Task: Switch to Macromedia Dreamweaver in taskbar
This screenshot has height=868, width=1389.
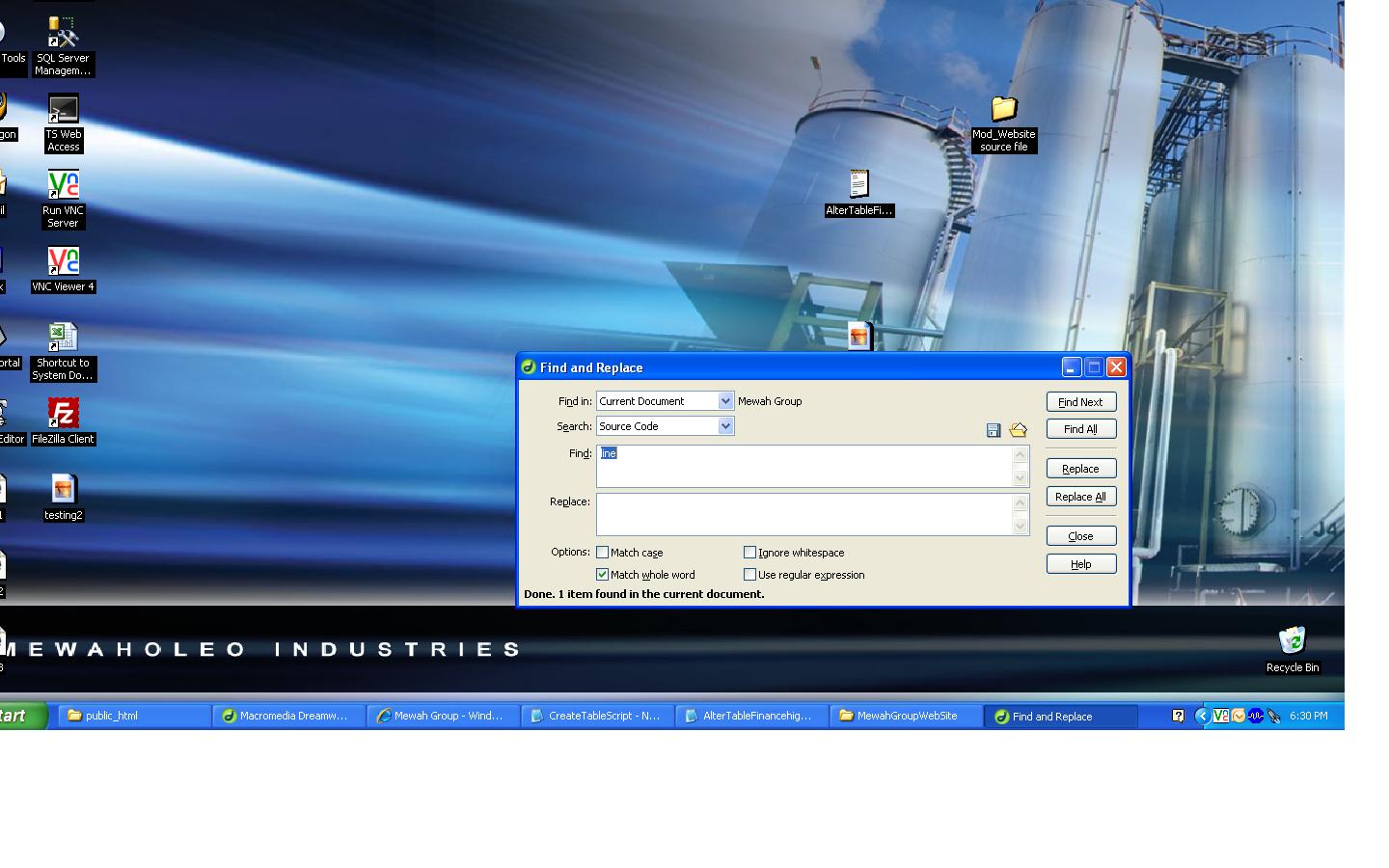Action: (289, 716)
